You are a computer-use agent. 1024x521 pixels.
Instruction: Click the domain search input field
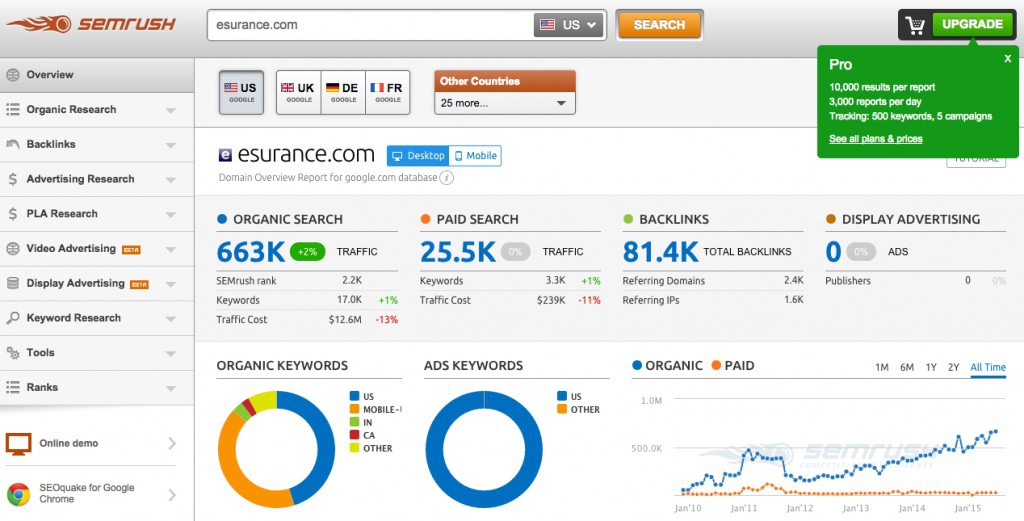point(371,25)
